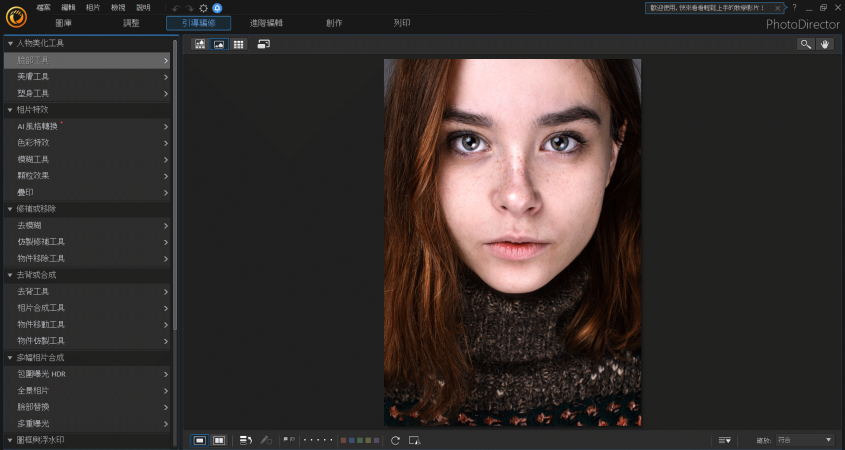Select the hand pan tool
The height and width of the screenshot is (450, 845).
coord(825,44)
